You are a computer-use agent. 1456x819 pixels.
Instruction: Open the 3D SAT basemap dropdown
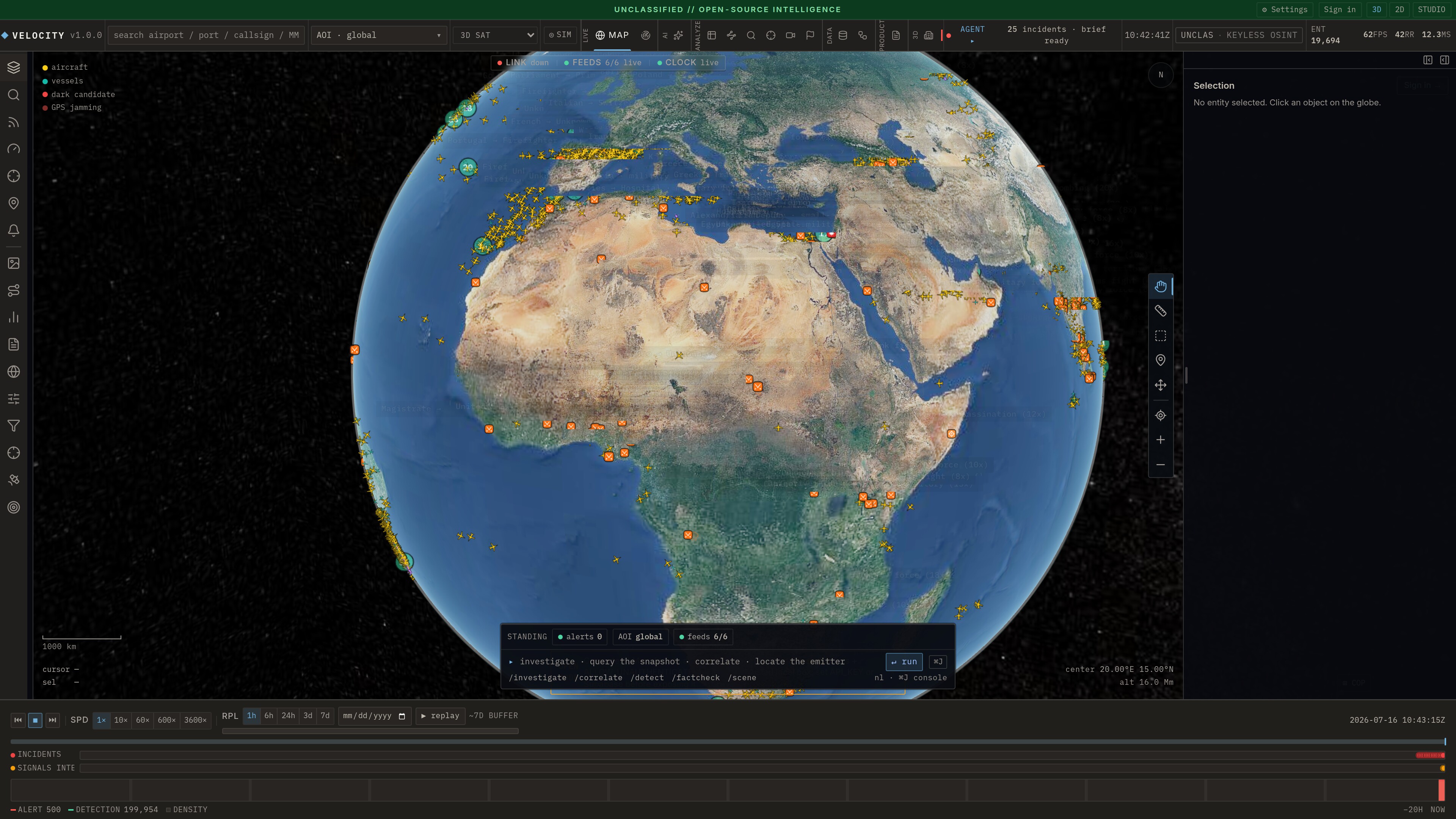coord(495,35)
